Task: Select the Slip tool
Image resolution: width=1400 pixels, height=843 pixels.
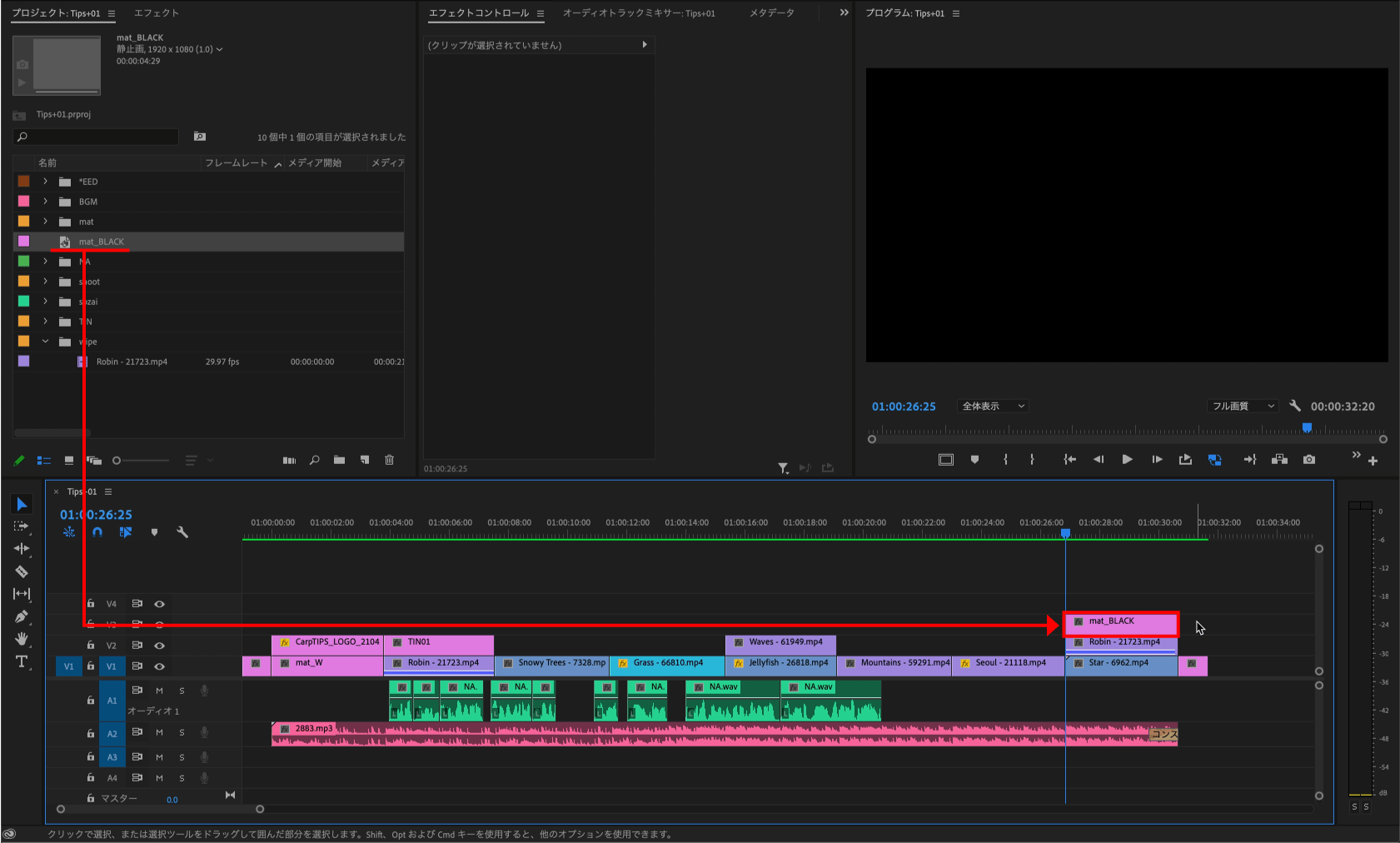Action: (x=22, y=594)
